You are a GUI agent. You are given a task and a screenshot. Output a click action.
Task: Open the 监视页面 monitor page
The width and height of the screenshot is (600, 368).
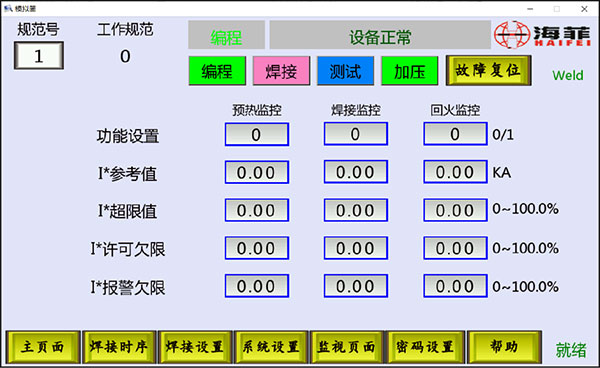click(x=347, y=347)
